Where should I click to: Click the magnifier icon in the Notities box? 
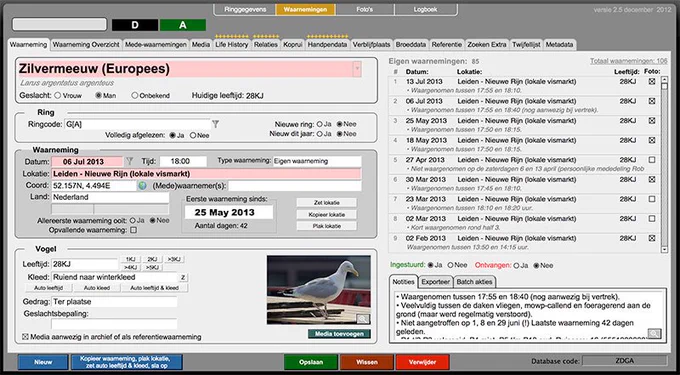(654, 333)
